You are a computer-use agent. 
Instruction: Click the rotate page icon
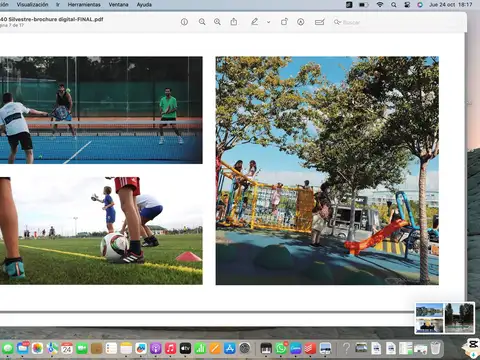pos(284,22)
